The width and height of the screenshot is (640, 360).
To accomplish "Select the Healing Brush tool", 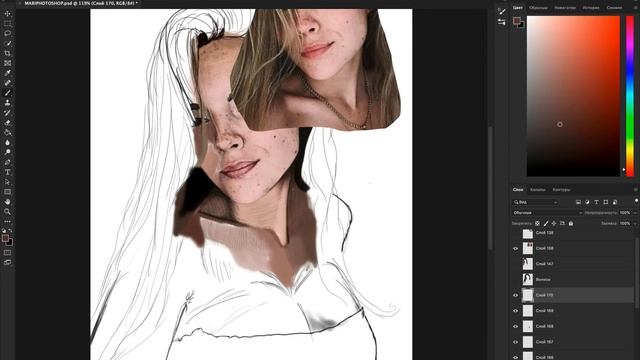I will (x=7, y=83).
